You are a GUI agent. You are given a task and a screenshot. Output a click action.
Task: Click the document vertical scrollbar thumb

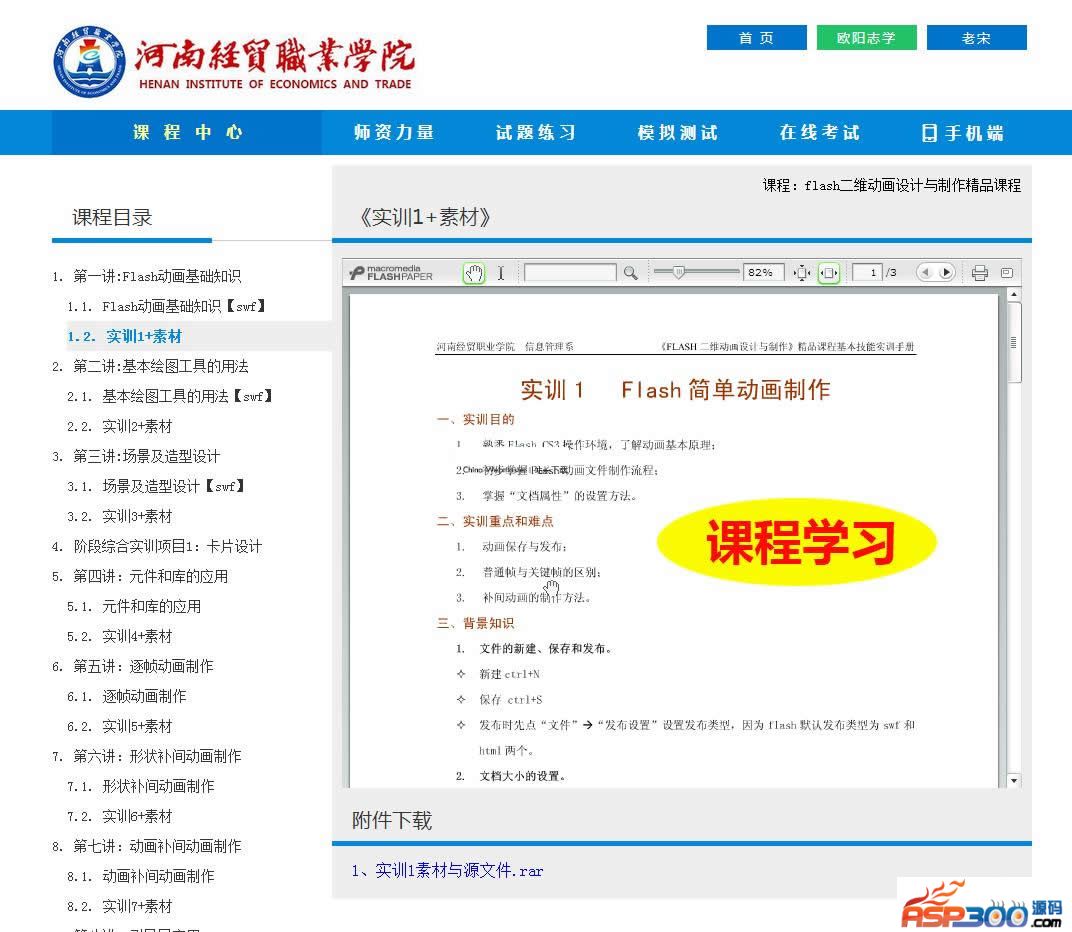[1014, 342]
